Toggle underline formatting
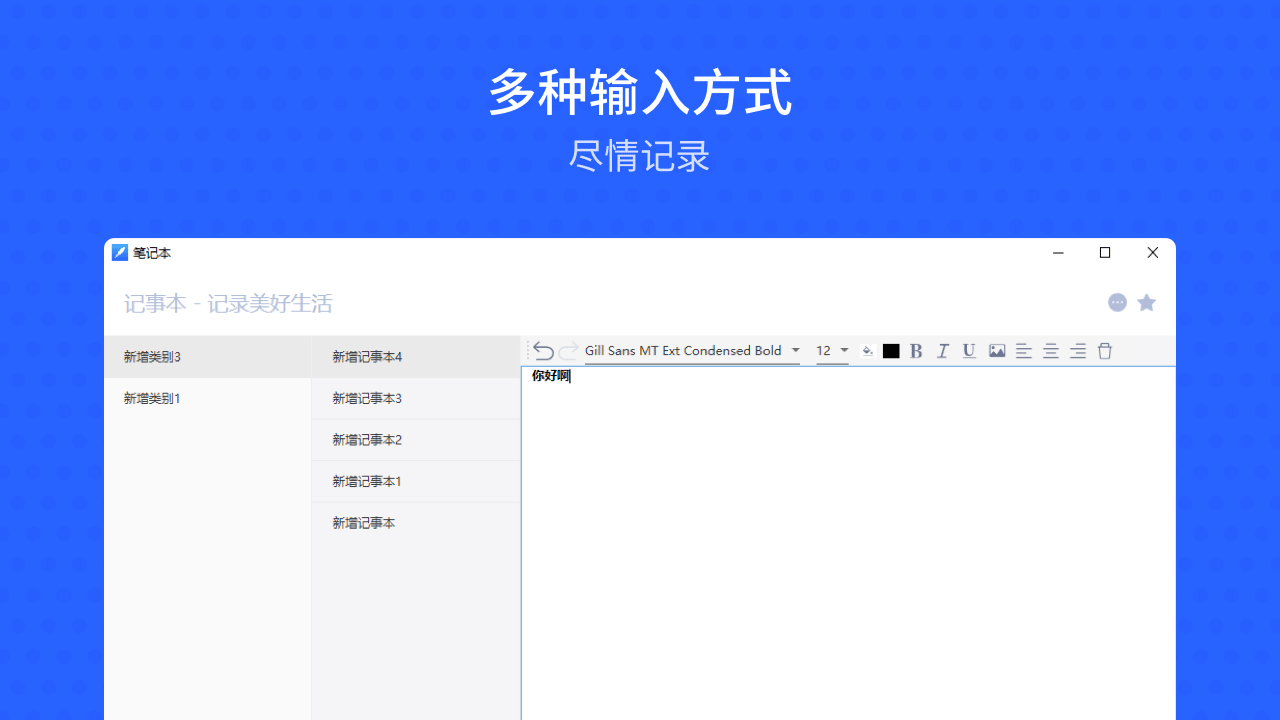Image resolution: width=1280 pixels, height=720 pixels. click(x=969, y=351)
